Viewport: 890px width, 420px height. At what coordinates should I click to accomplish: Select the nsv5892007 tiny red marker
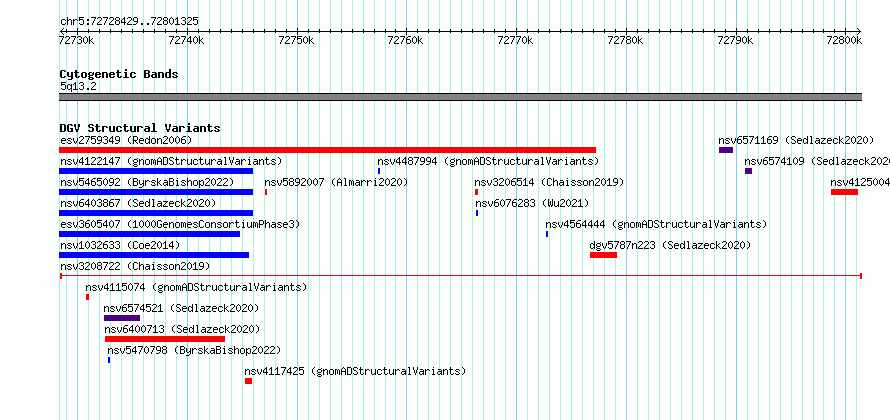pos(266,192)
